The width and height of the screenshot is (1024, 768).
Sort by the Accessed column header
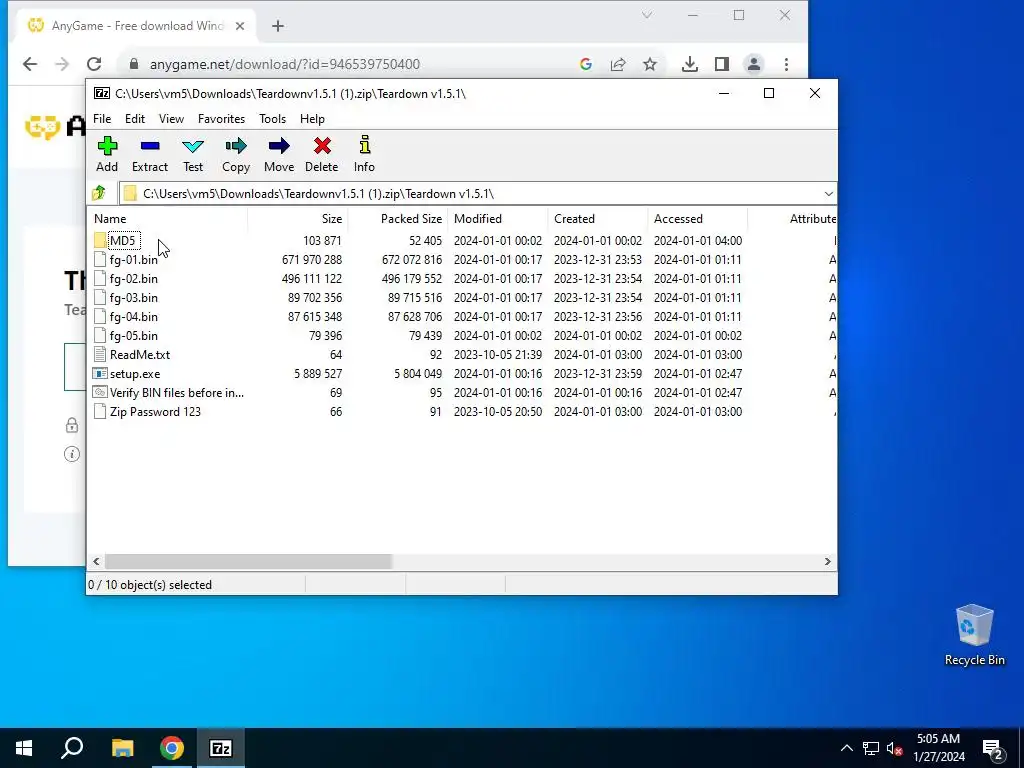point(697,219)
